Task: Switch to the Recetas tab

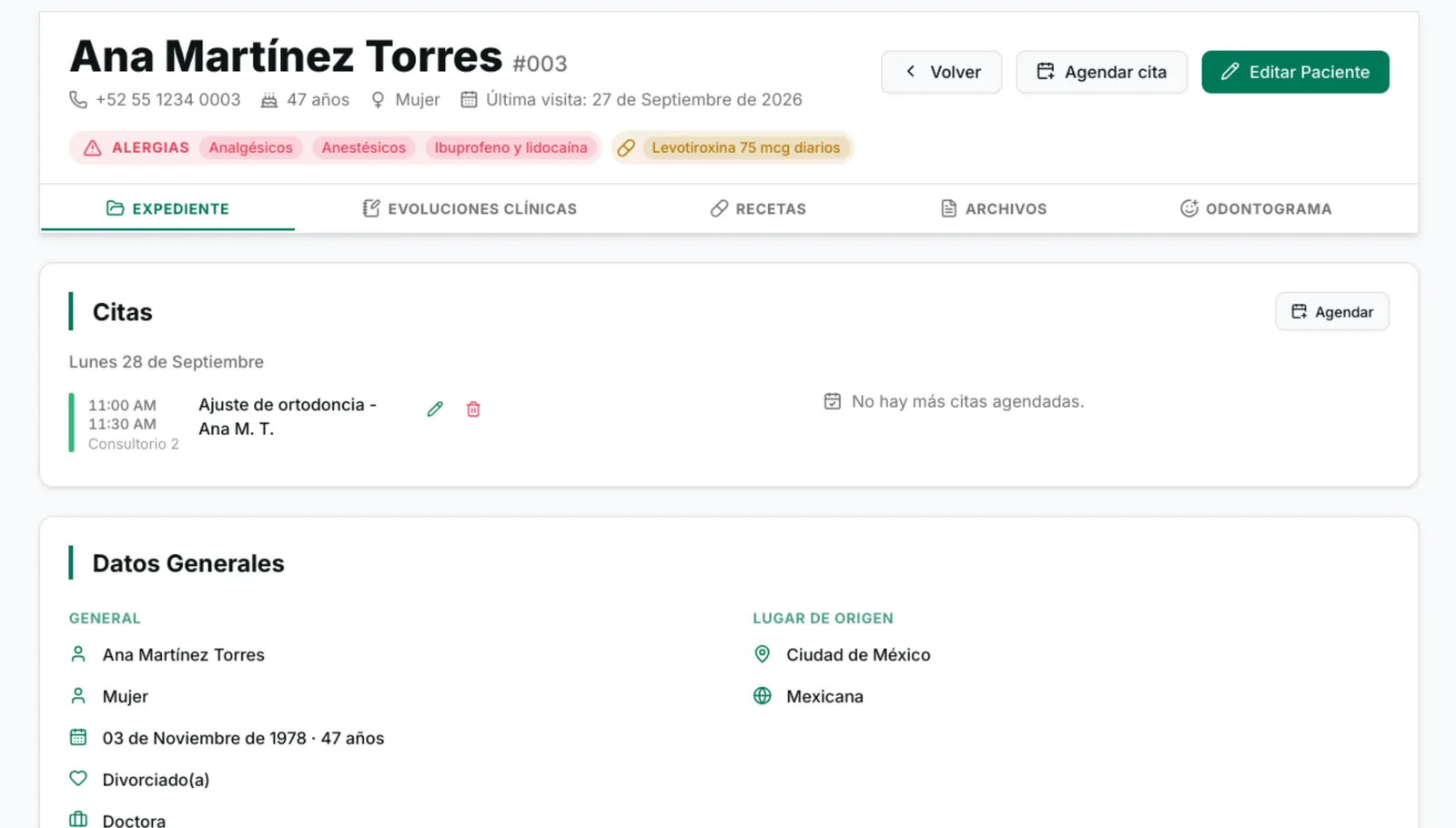Action: (758, 208)
